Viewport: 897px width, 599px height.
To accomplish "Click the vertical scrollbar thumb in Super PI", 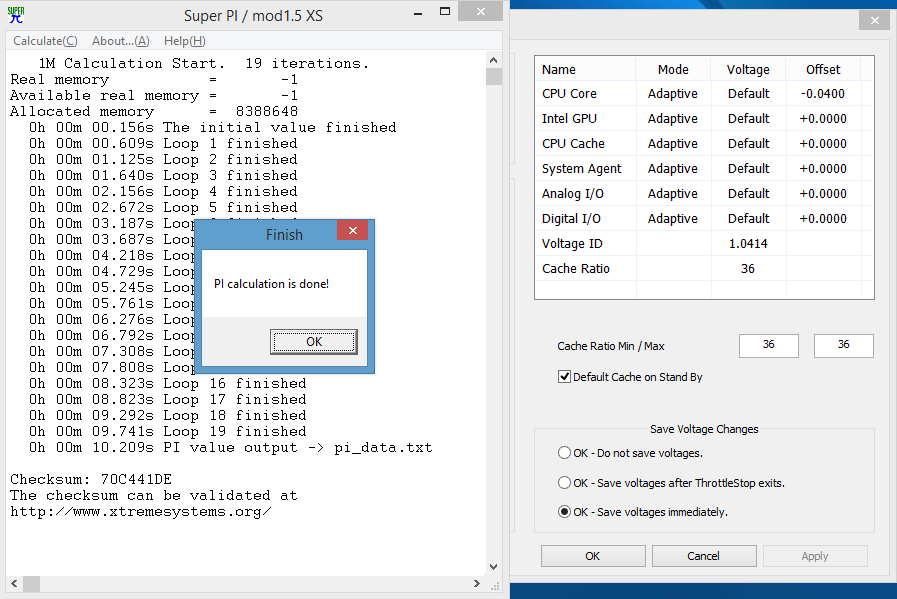I will pos(494,77).
